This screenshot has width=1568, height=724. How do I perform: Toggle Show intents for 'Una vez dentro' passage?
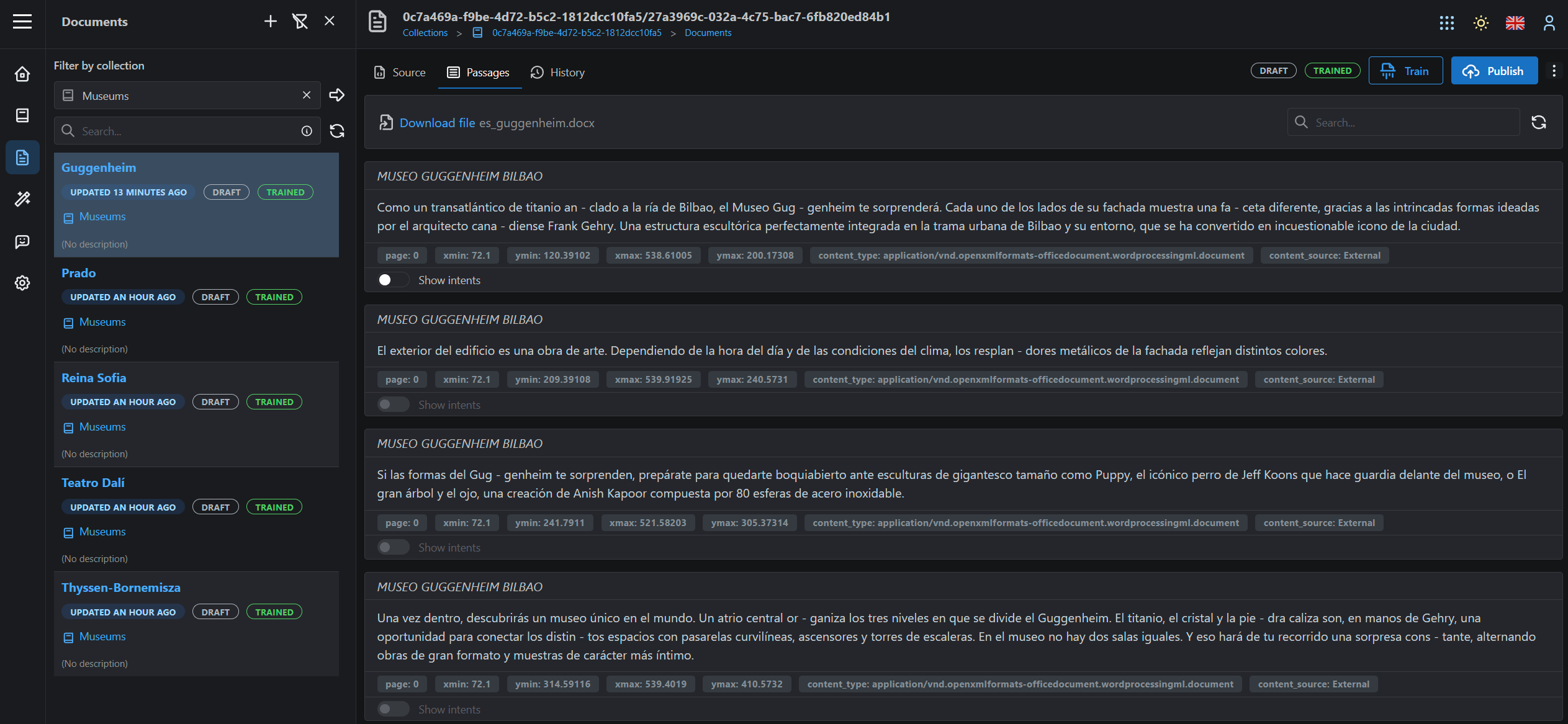pos(394,709)
